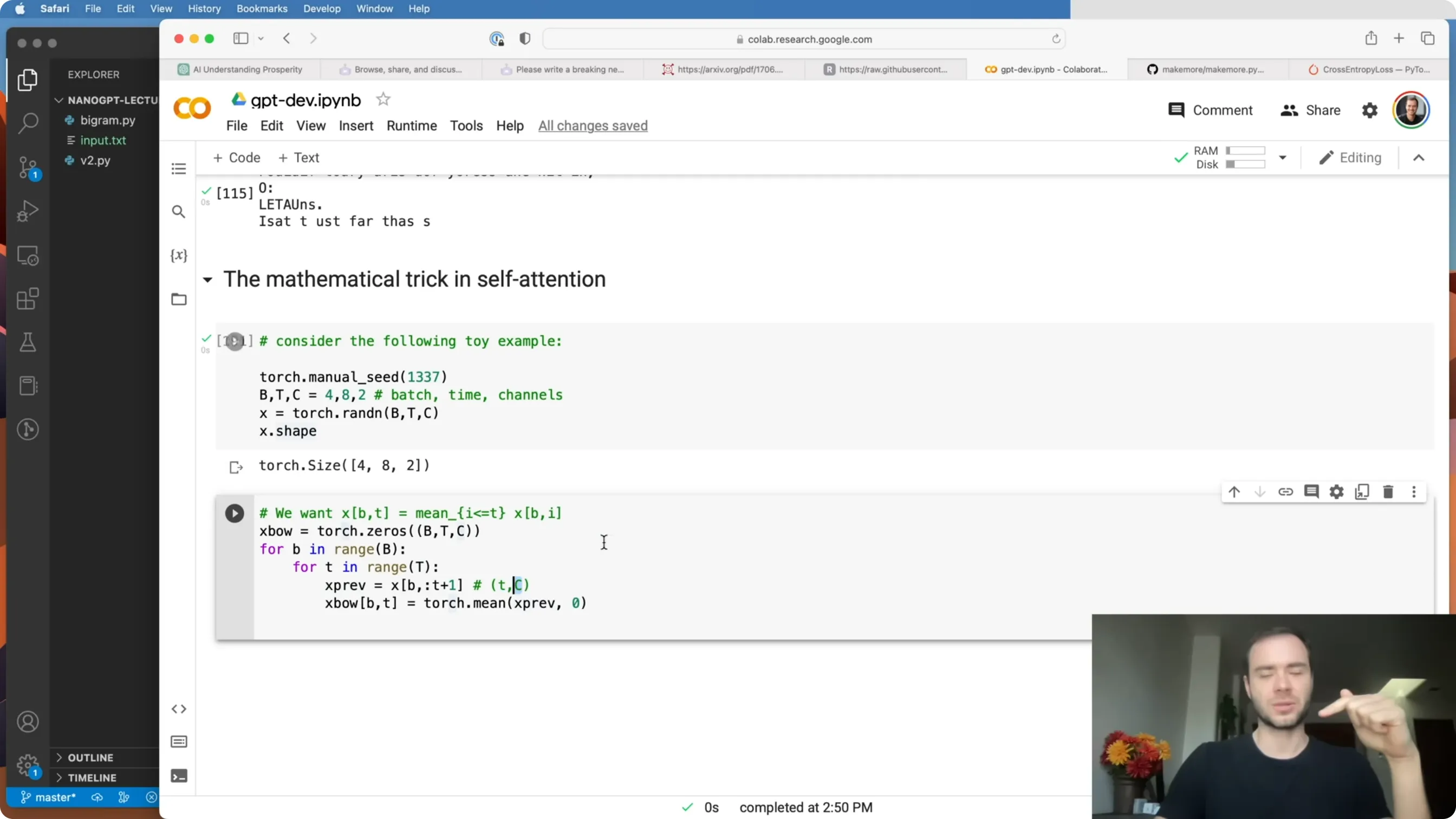The height and width of the screenshot is (819, 1456).
Task: Open input.txt in VS Code explorer
Action: 103,140
